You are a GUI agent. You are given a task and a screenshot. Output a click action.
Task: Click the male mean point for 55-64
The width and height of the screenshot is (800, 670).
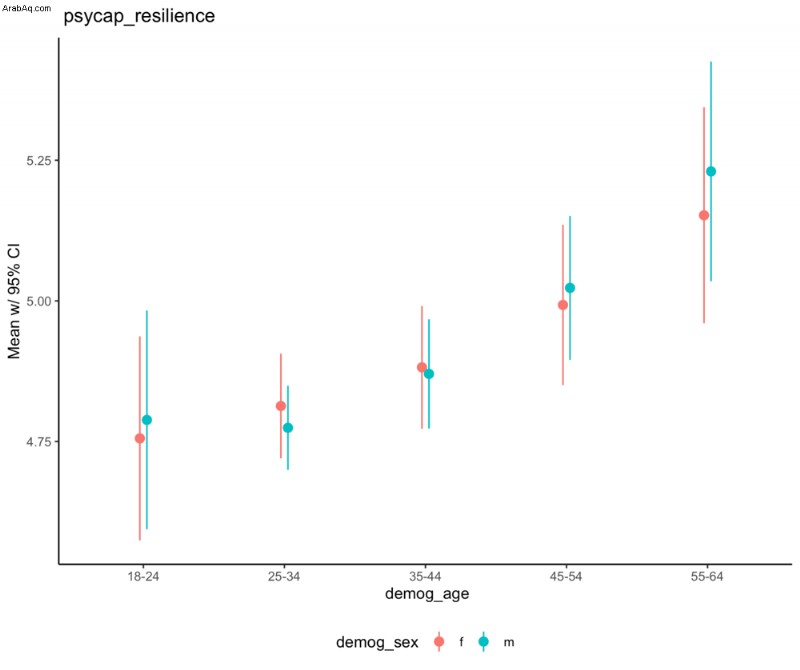pyautogui.click(x=711, y=171)
